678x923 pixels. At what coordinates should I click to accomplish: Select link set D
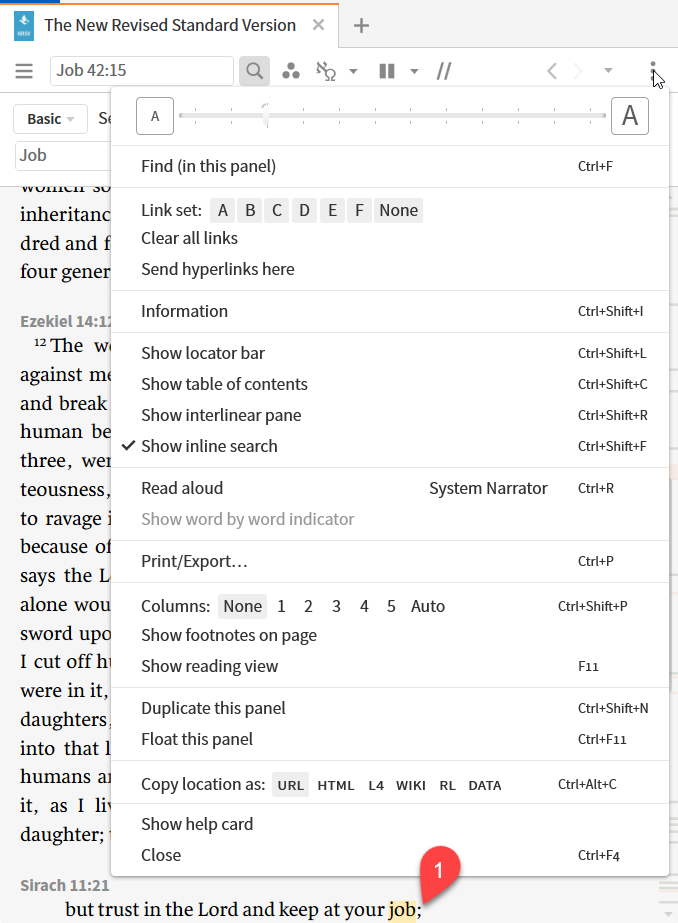[x=304, y=211]
